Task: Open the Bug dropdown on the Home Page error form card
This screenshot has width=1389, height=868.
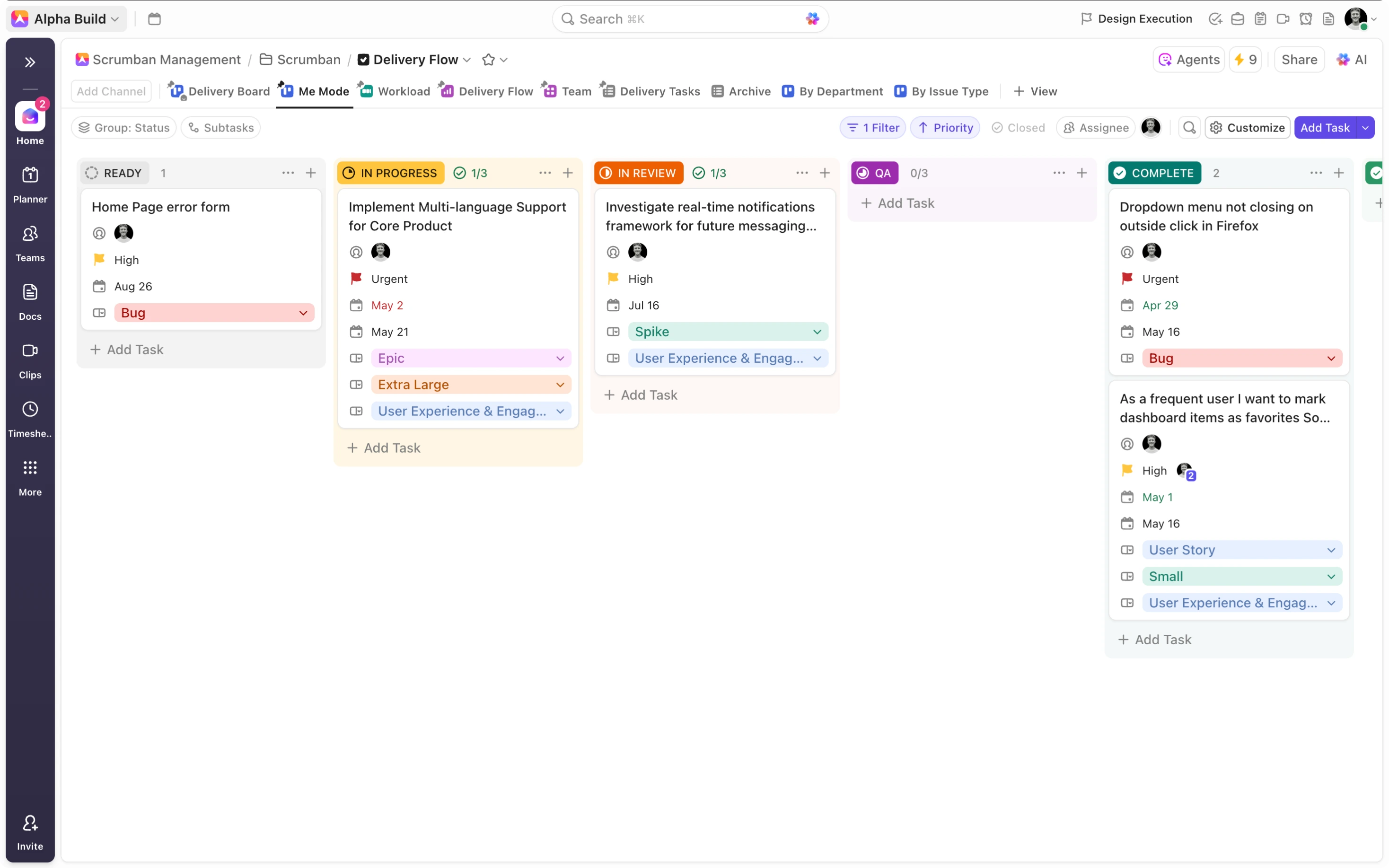Action: pyautogui.click(x=303, y=313)
